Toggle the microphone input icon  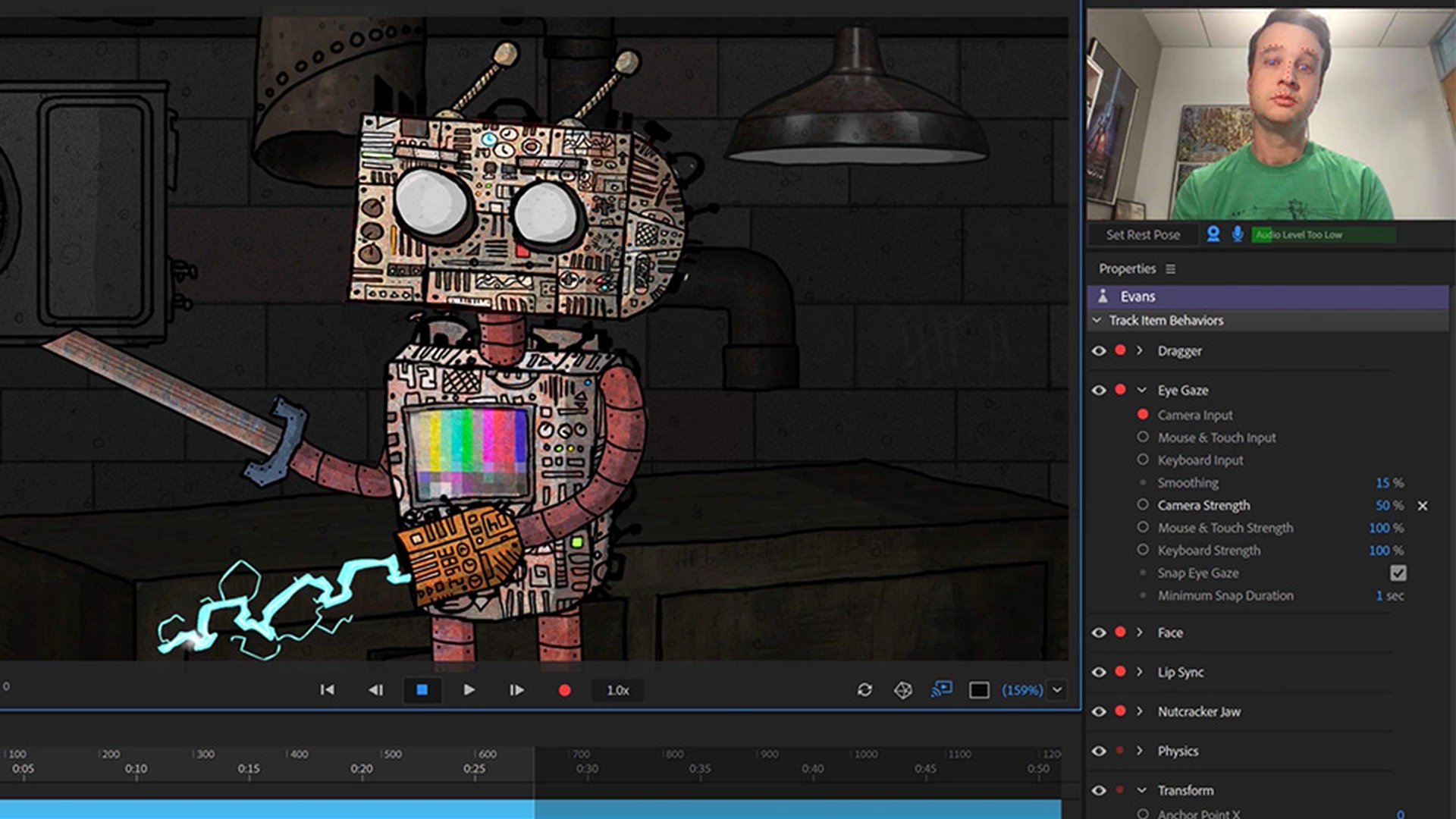(x=1237, y=234)
